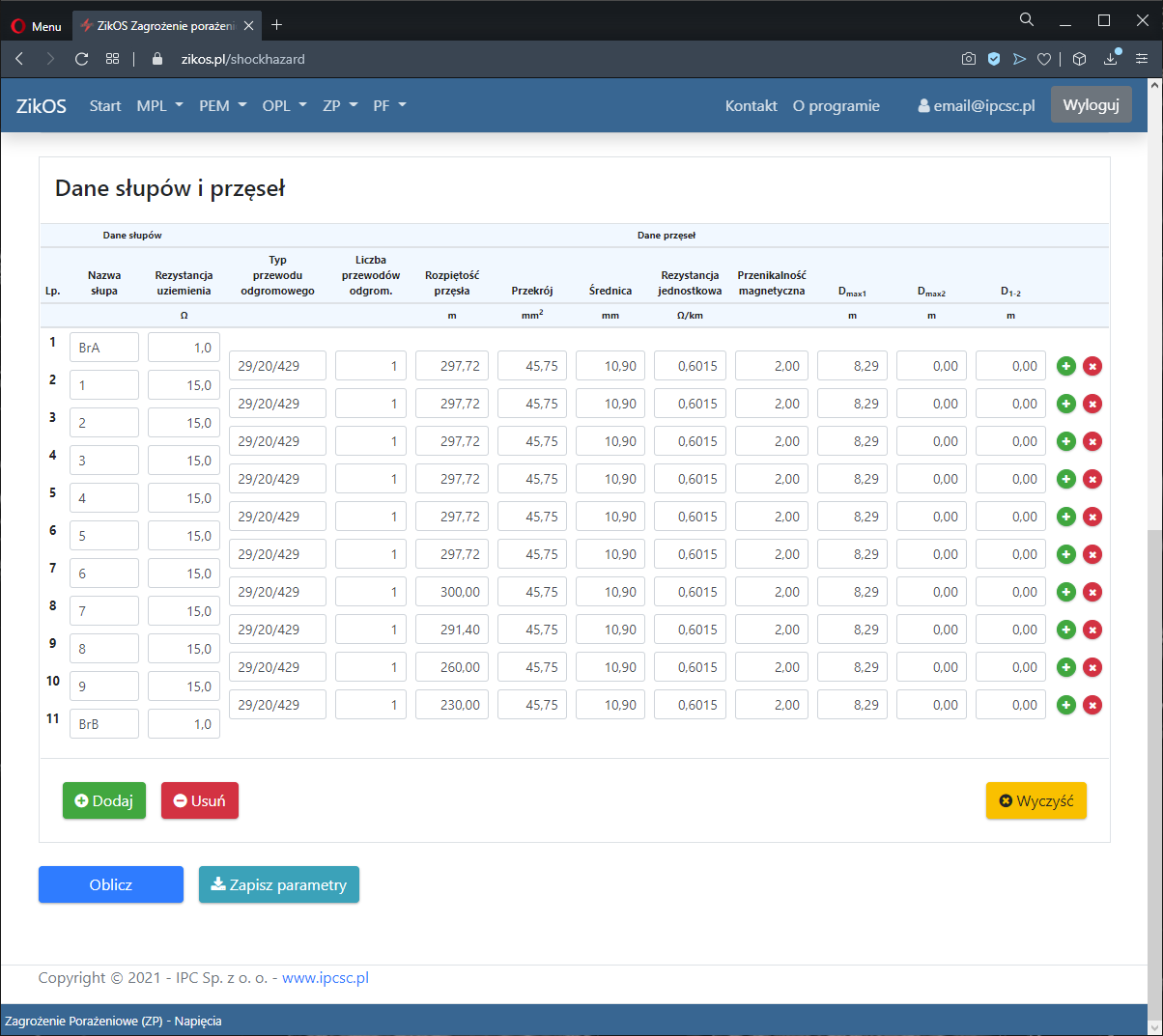Click green add icon for the 260,00 span row
The image size is (1163, 1036).
click(x=1066, y=667)
